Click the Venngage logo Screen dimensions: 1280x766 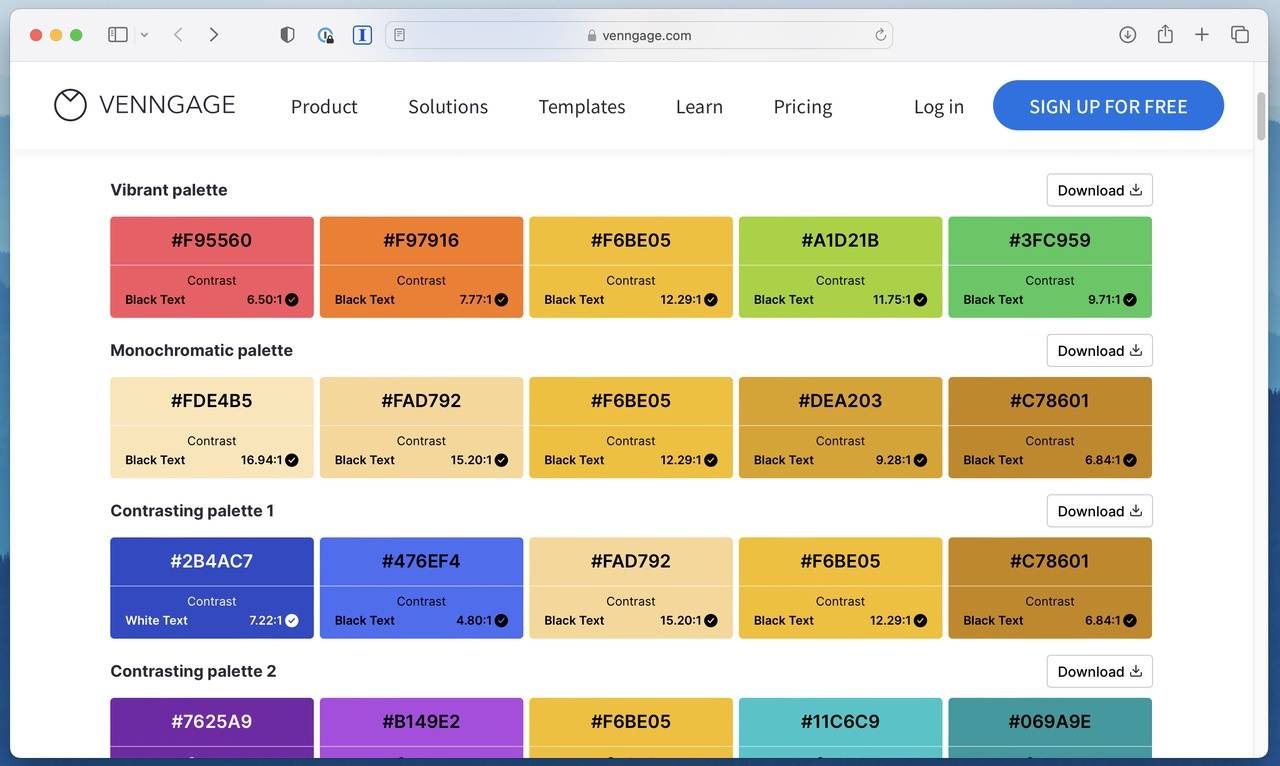click(145, 105)
